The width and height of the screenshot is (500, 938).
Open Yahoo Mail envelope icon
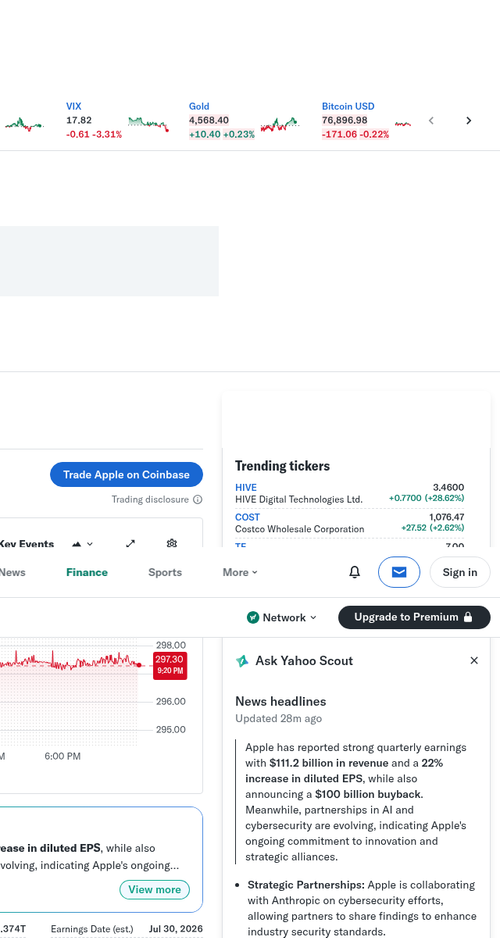pyautogui.click(x=399, y=572)
